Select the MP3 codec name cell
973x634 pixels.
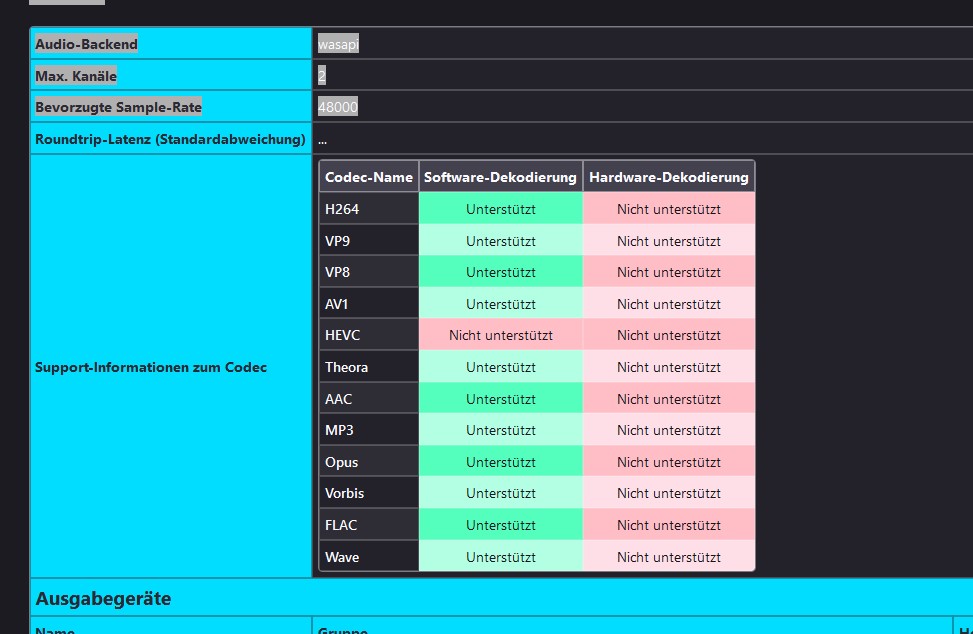coord(369,431)
